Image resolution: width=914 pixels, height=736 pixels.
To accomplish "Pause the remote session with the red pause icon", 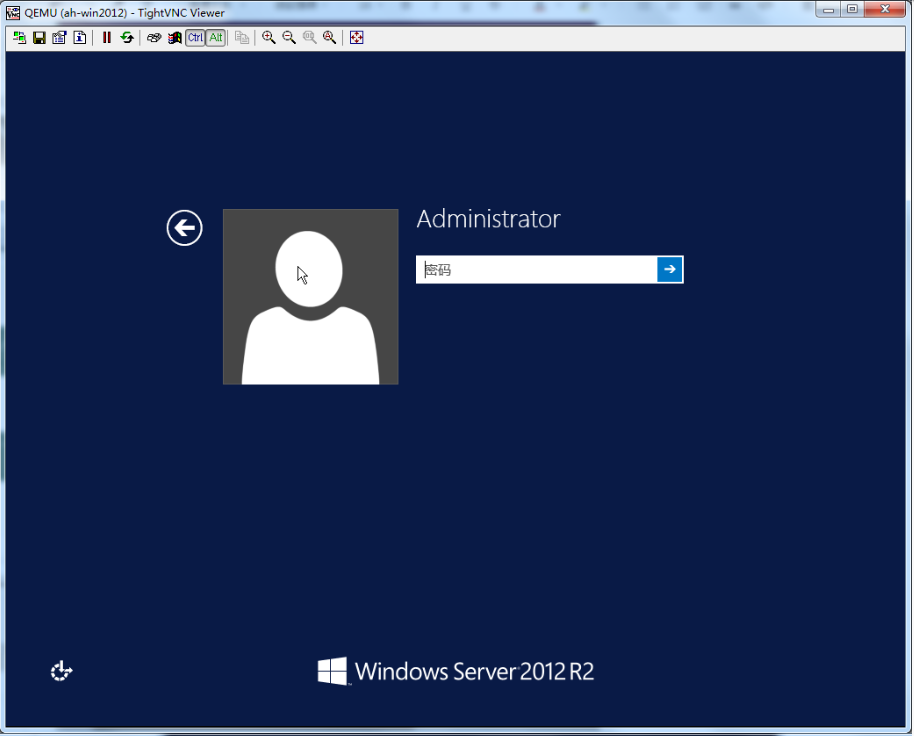I will tap(107, 38).
